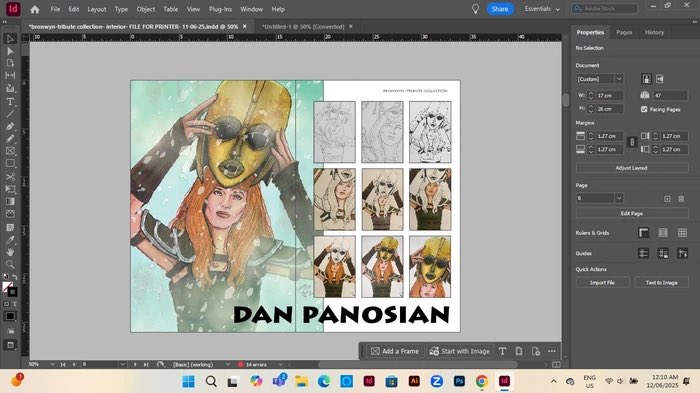
Task: Select the Type icon in the contextual task bar
Action: 502,351
